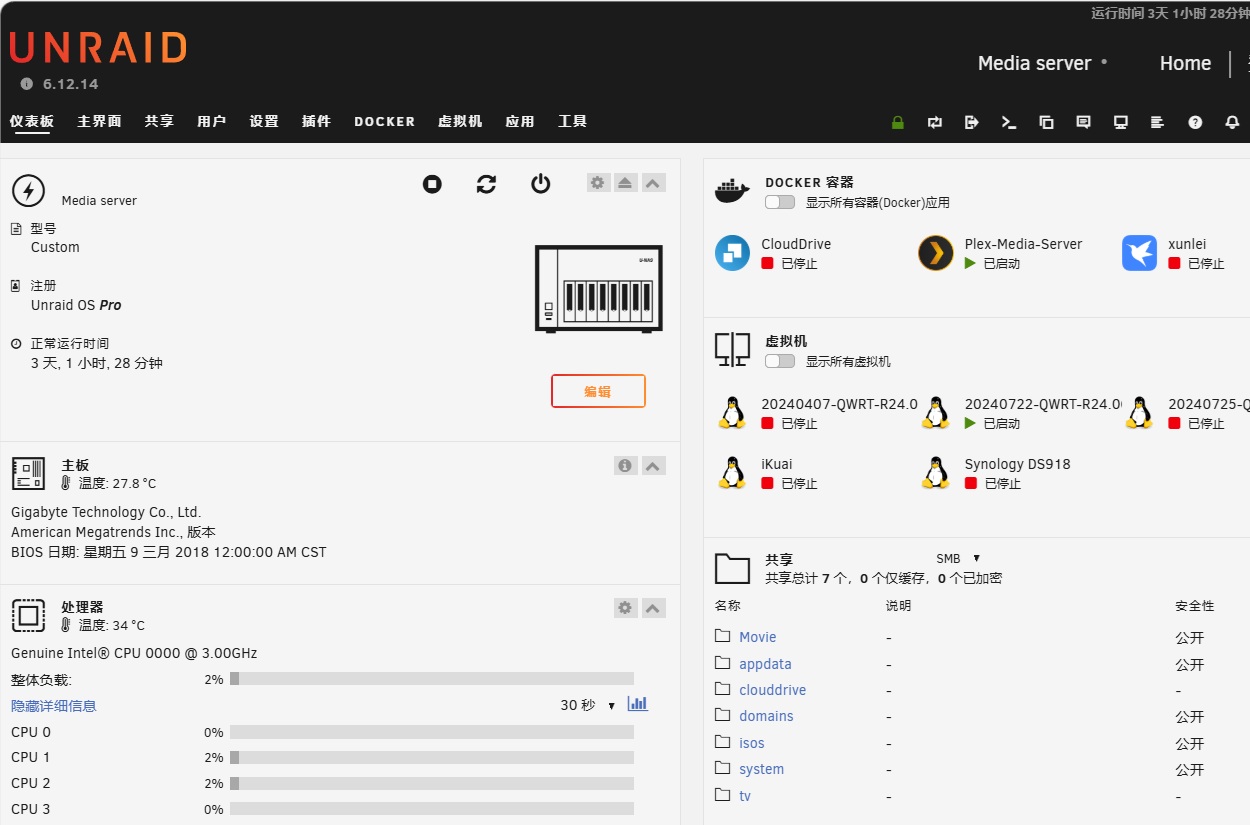The width and height of the screenshot is (1250, 825).
Task: Click the monitor info icon in header
Action: 1121,122
